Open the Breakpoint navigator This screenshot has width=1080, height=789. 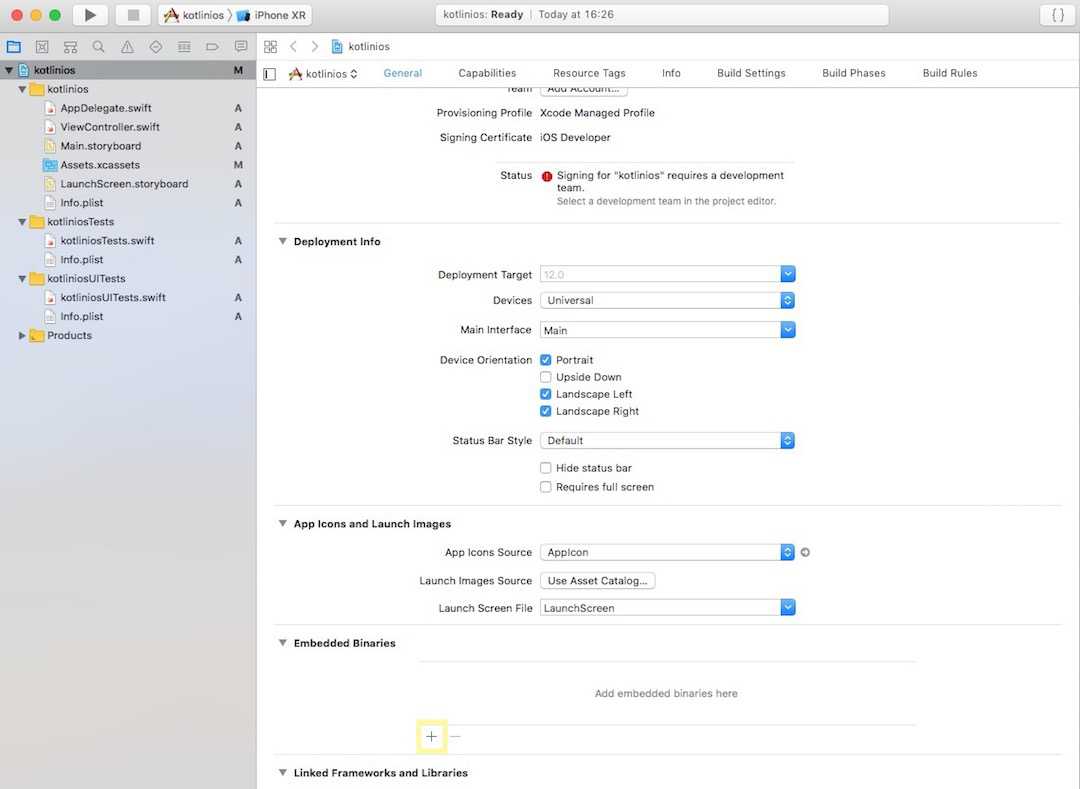pyautogui.click(x=212, y=47)
